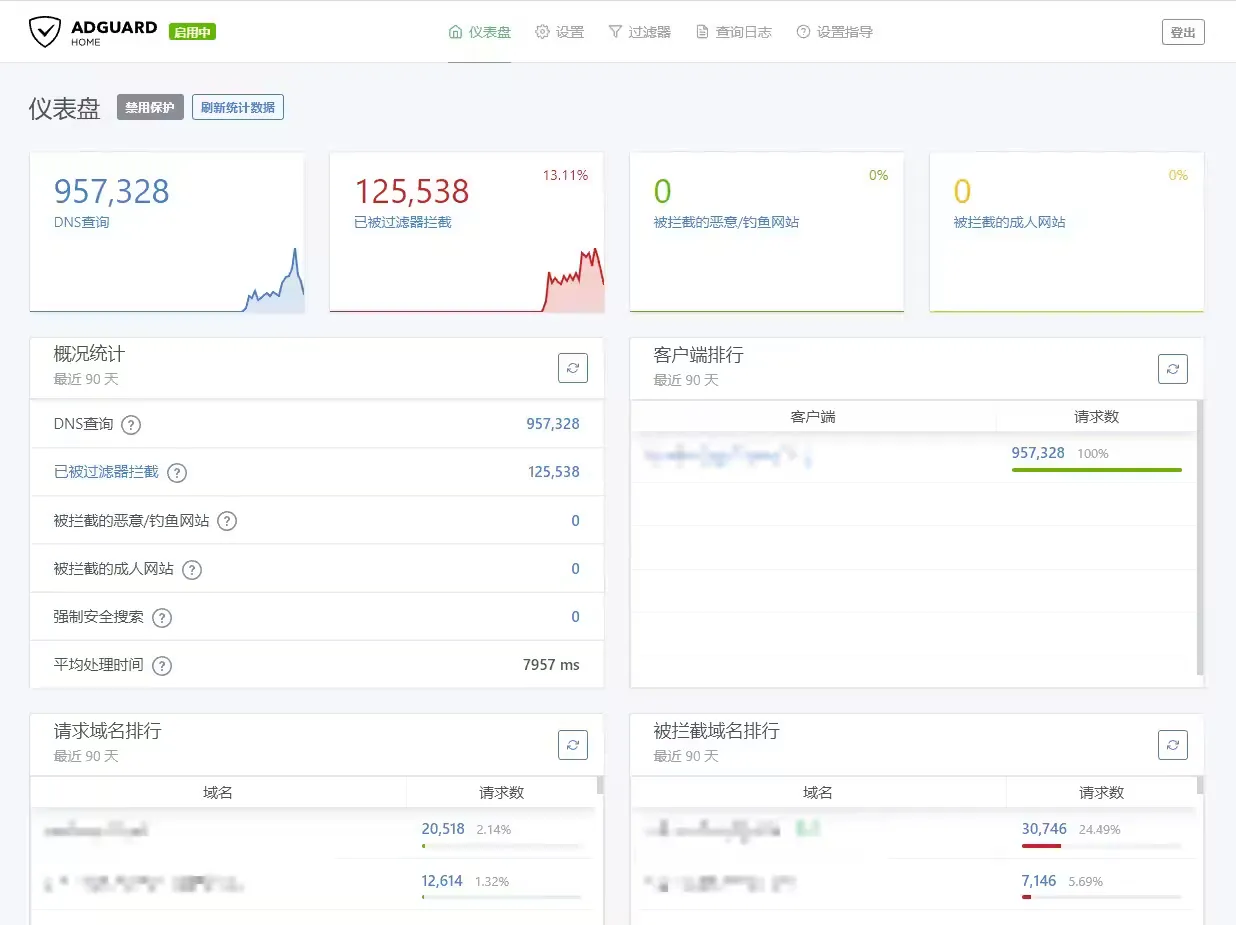The image size is (1236, 925).
Task: Switch to the 仪表盘 tab
Action: coord(480,32)
